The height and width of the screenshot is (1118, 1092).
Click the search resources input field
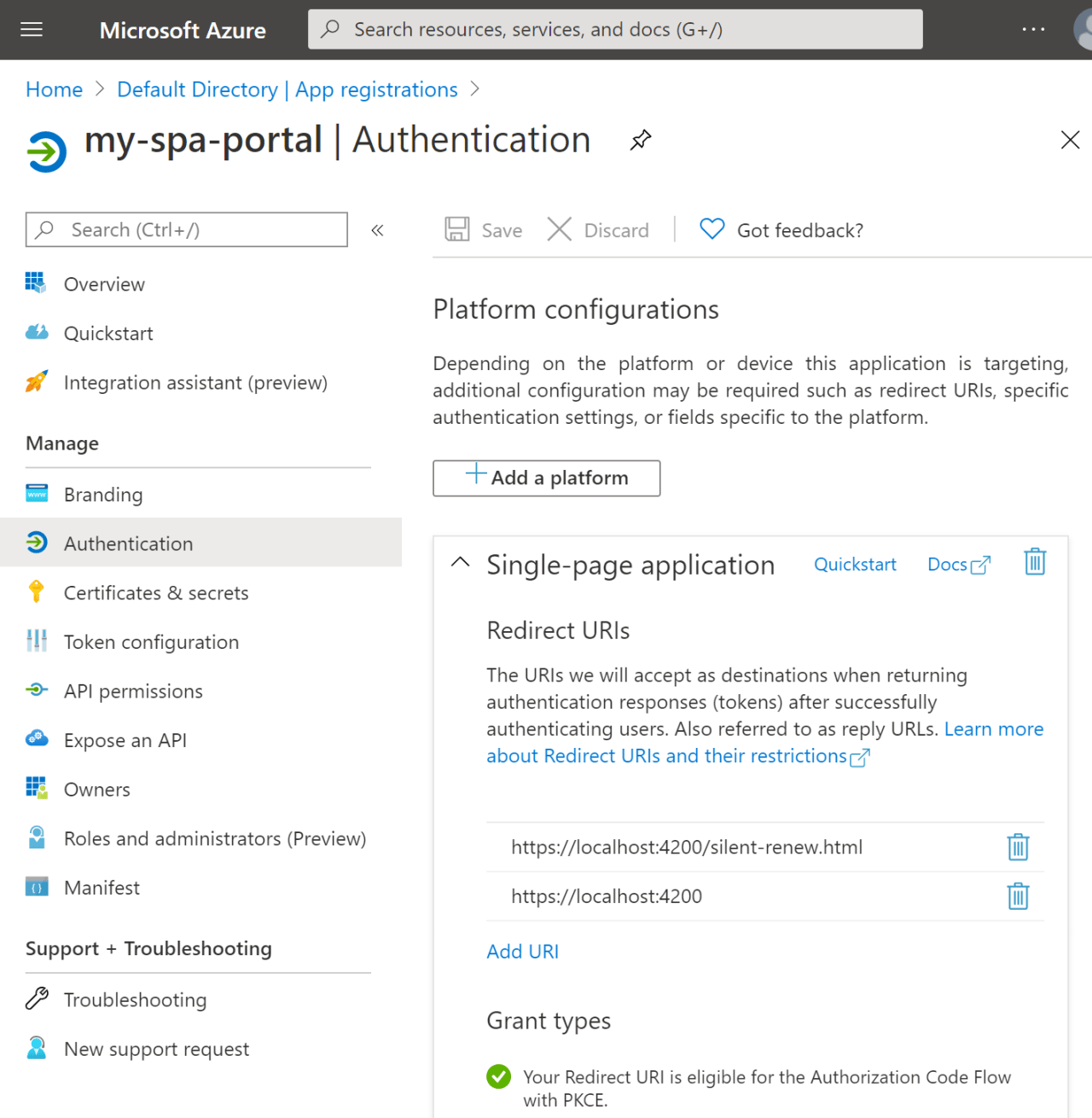pyautogui.click(x=614, y=29)
